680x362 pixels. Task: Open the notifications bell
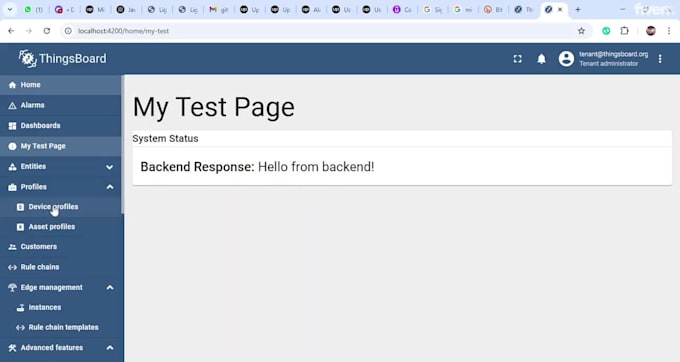click(x=541, y=59)
